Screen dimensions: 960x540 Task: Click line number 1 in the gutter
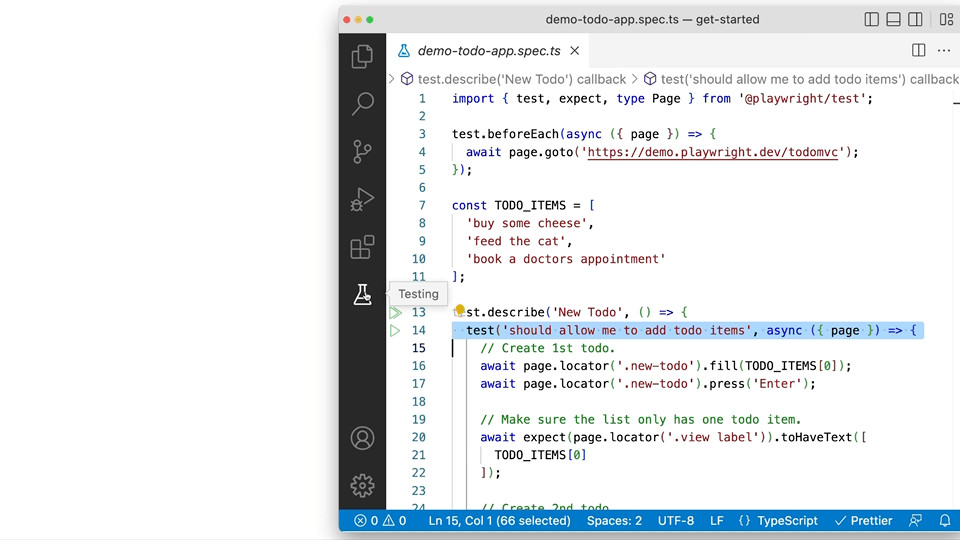point(422,99)
